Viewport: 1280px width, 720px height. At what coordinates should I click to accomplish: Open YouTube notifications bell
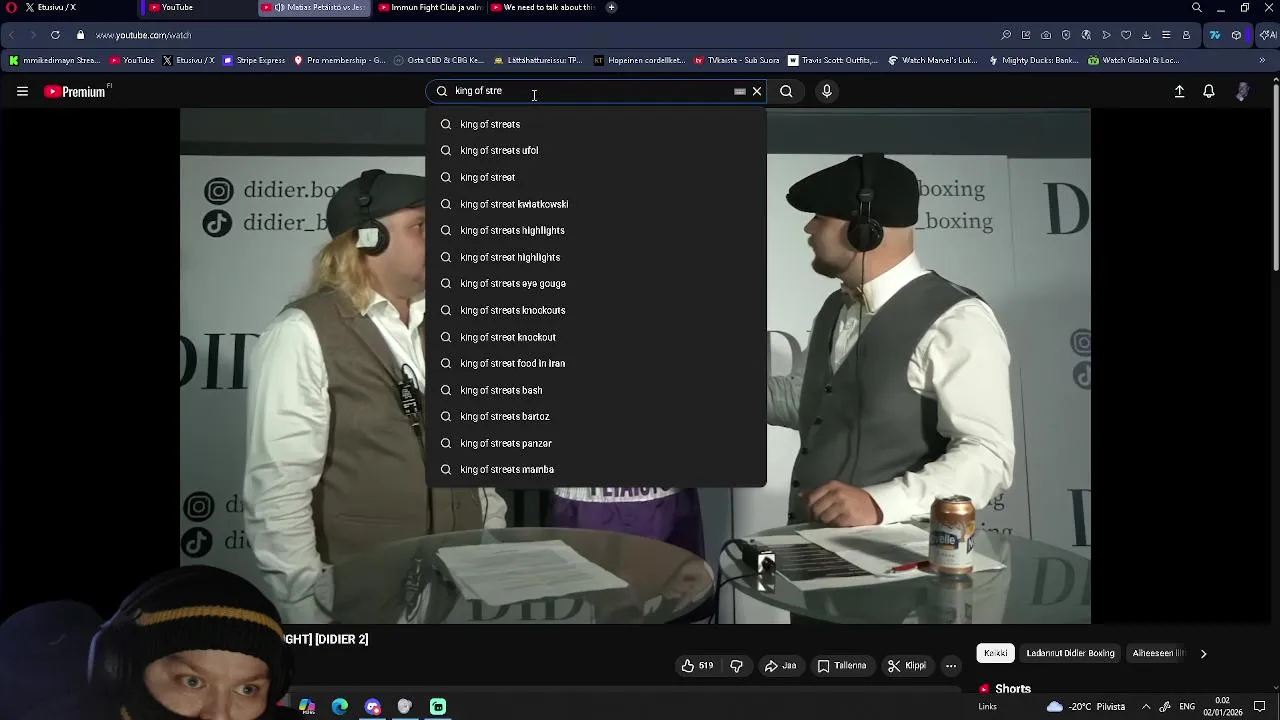1209,91
